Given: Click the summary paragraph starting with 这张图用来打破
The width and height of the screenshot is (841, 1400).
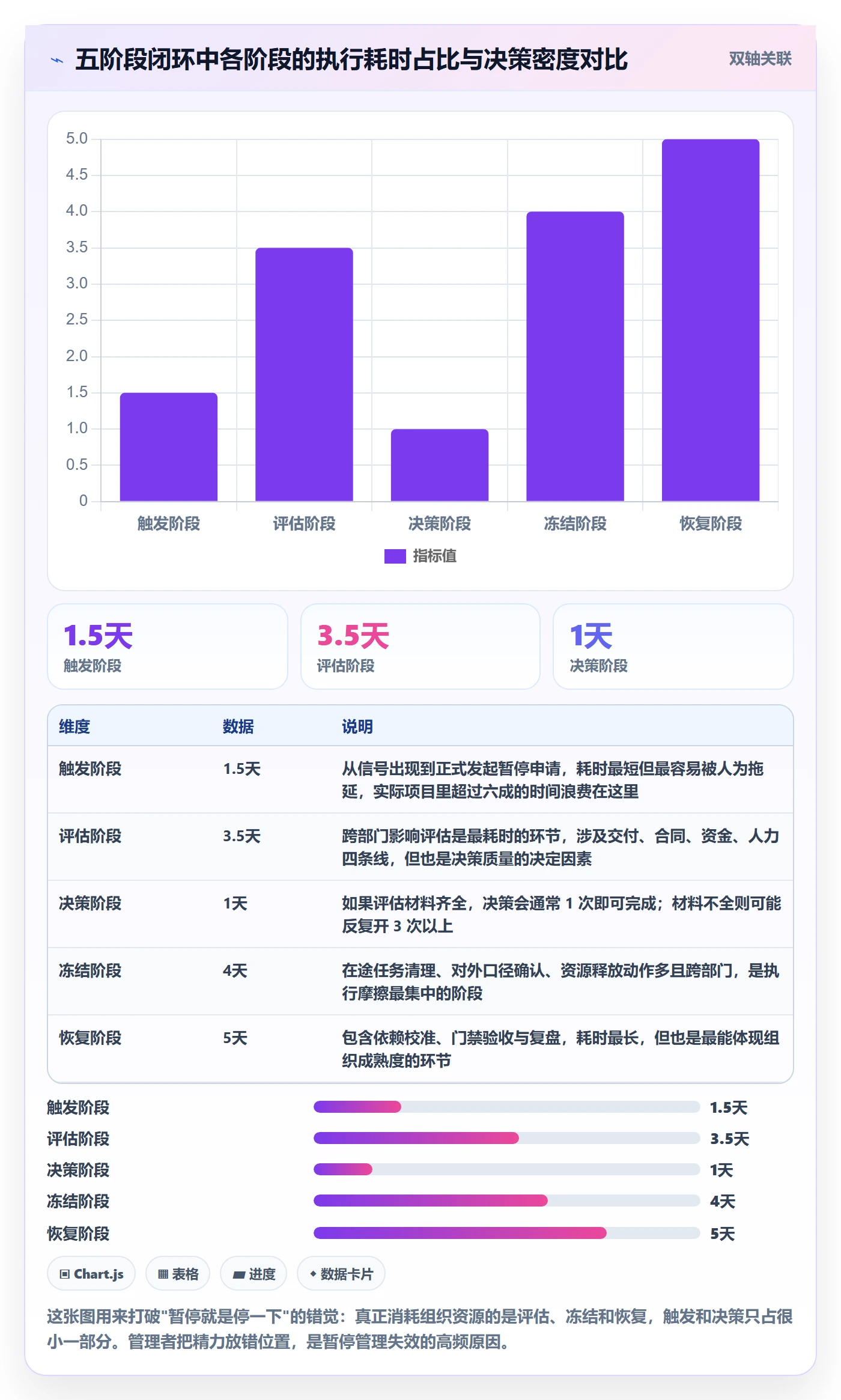Looking at the screenshot, I should [x=420, y=1329].
